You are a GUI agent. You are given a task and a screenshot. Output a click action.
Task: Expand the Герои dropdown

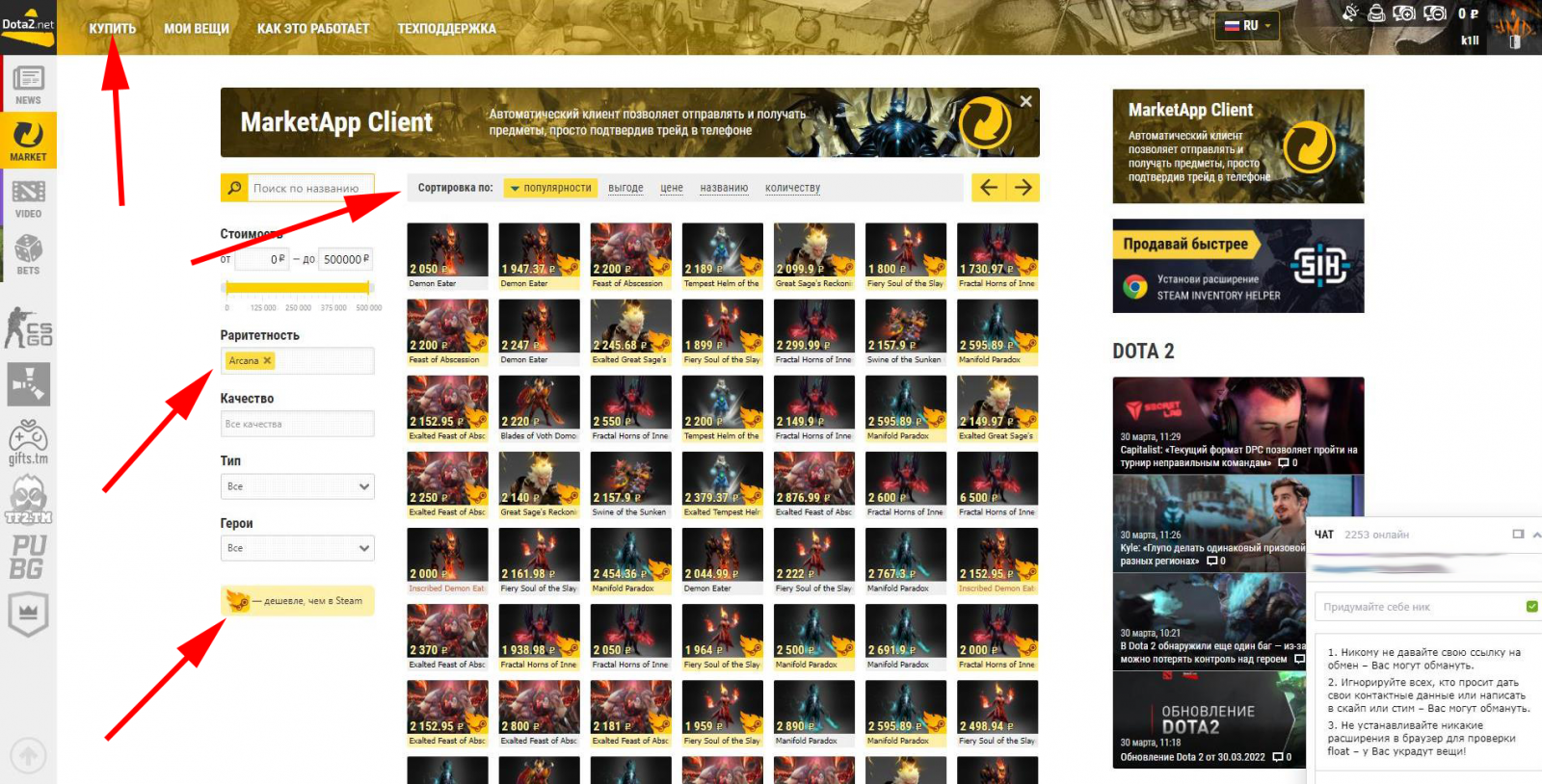click(297, 548)
